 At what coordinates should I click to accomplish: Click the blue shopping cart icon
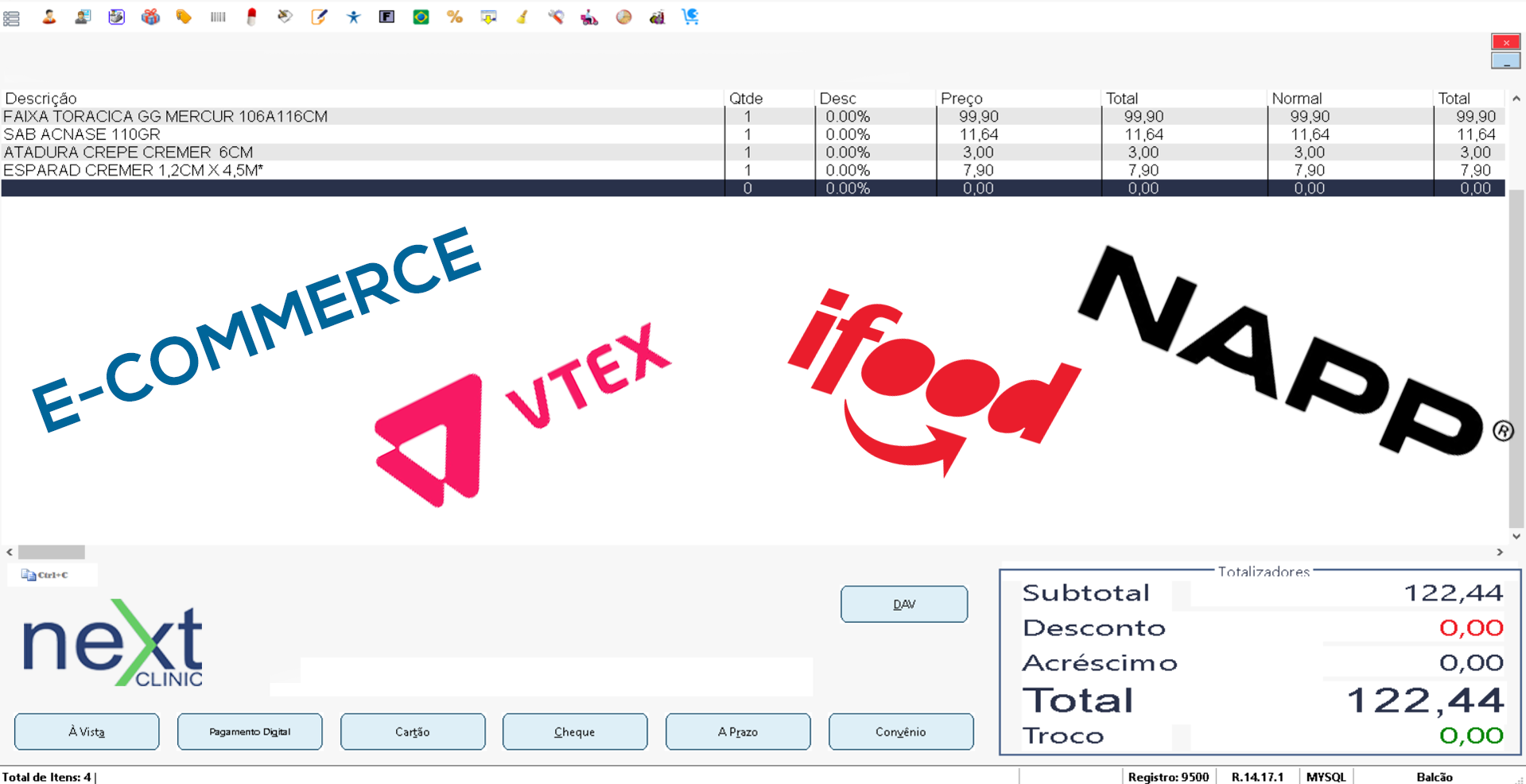tap(690, 17)
